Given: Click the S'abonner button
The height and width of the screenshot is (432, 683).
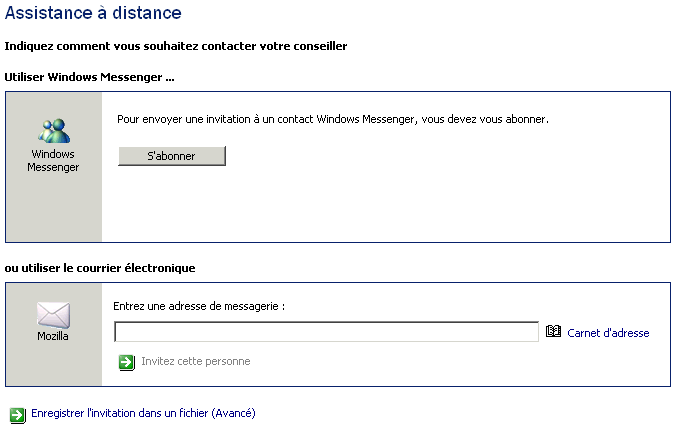Looking at the screenshot, I should coord(172,156).
